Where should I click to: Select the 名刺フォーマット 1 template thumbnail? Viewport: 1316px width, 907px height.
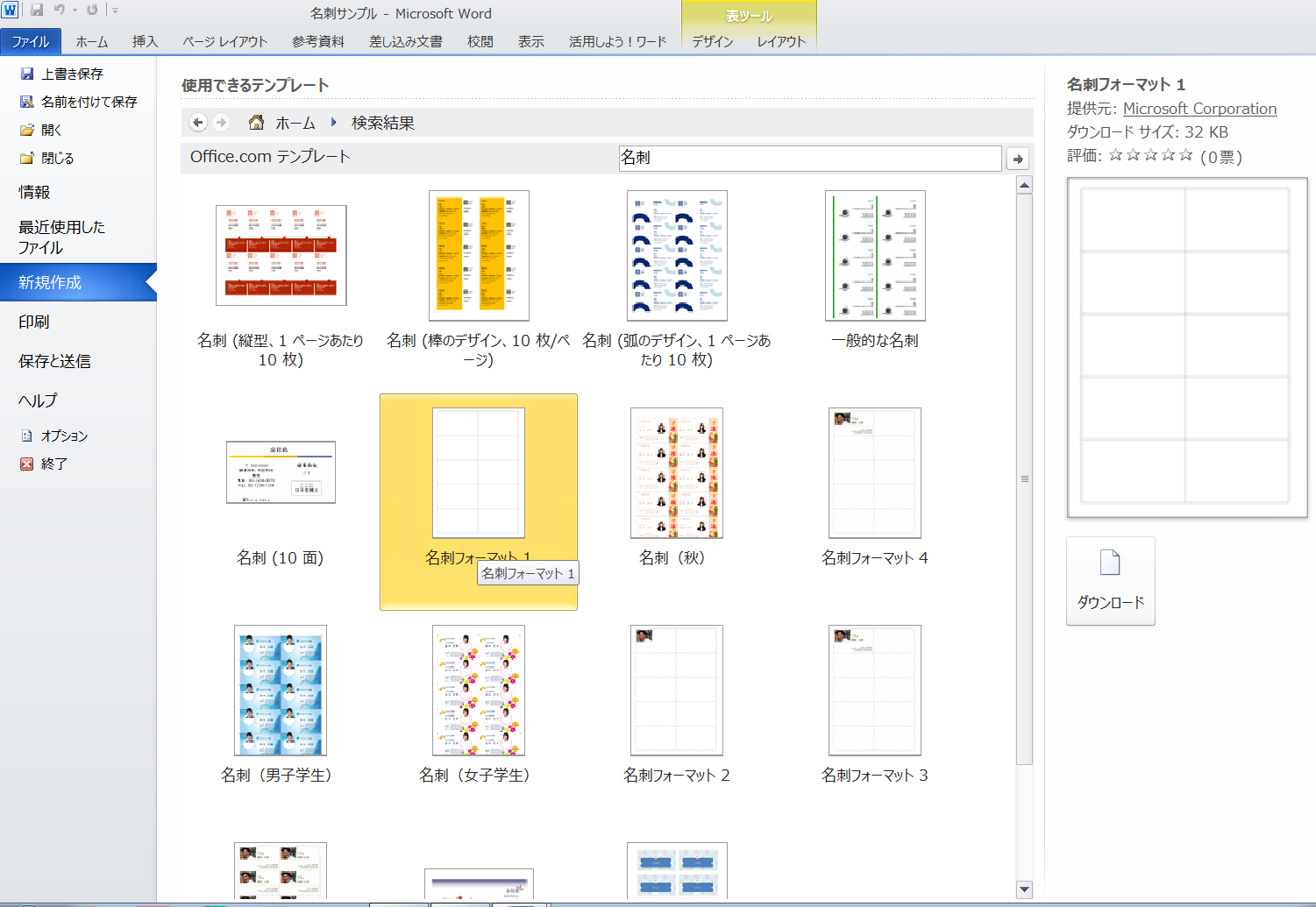click(x=479, y=473)
